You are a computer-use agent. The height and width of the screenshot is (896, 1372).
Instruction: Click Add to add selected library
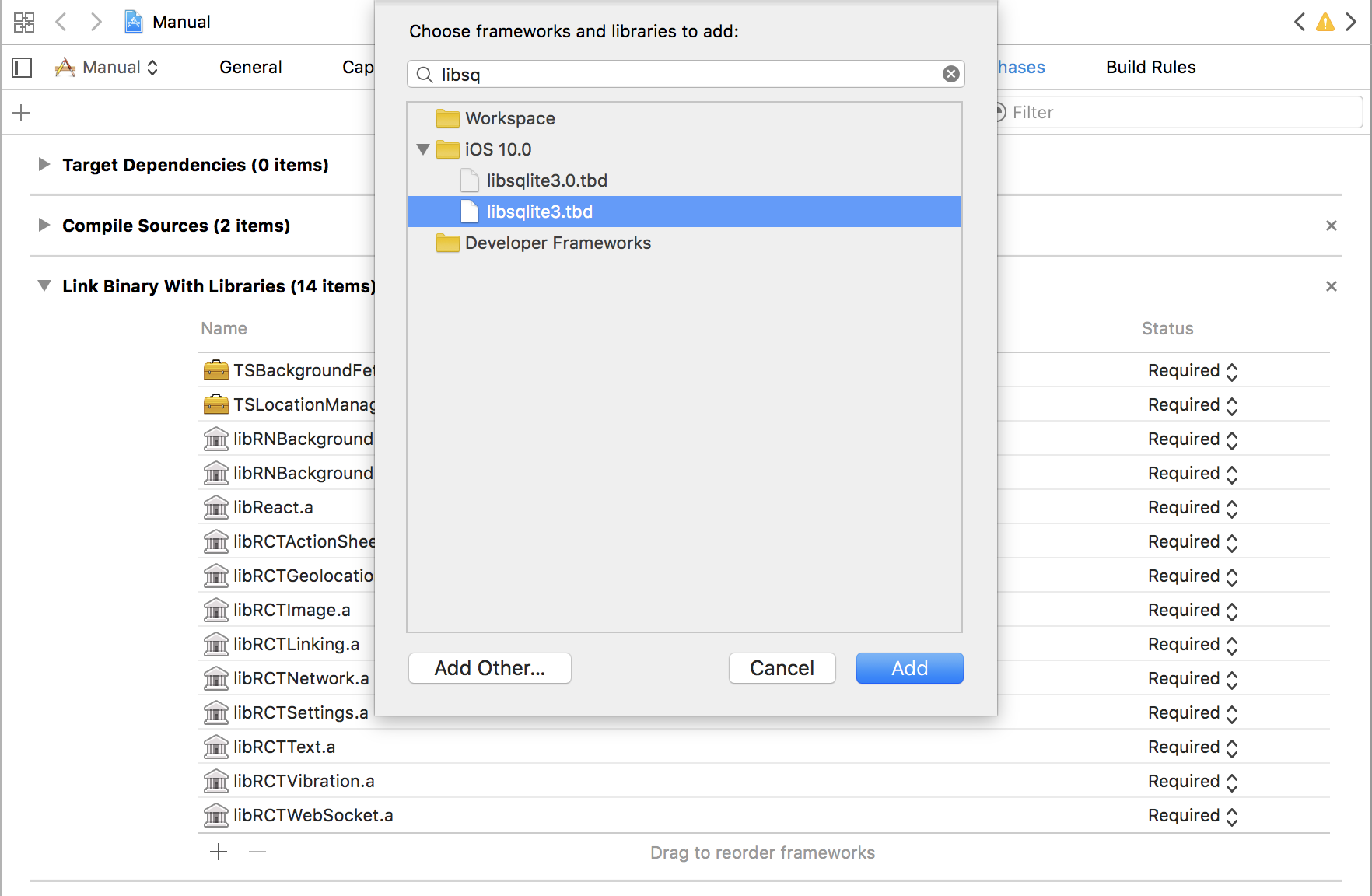pyautogui.click(x=910, y=668)
